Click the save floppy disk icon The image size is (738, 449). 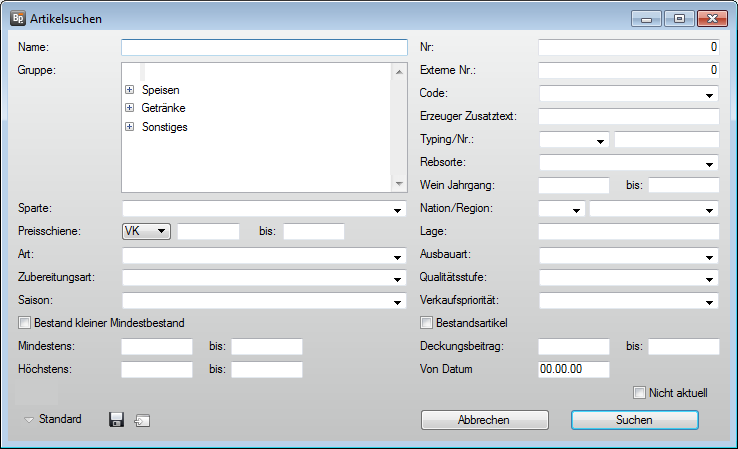pos(116,420)
